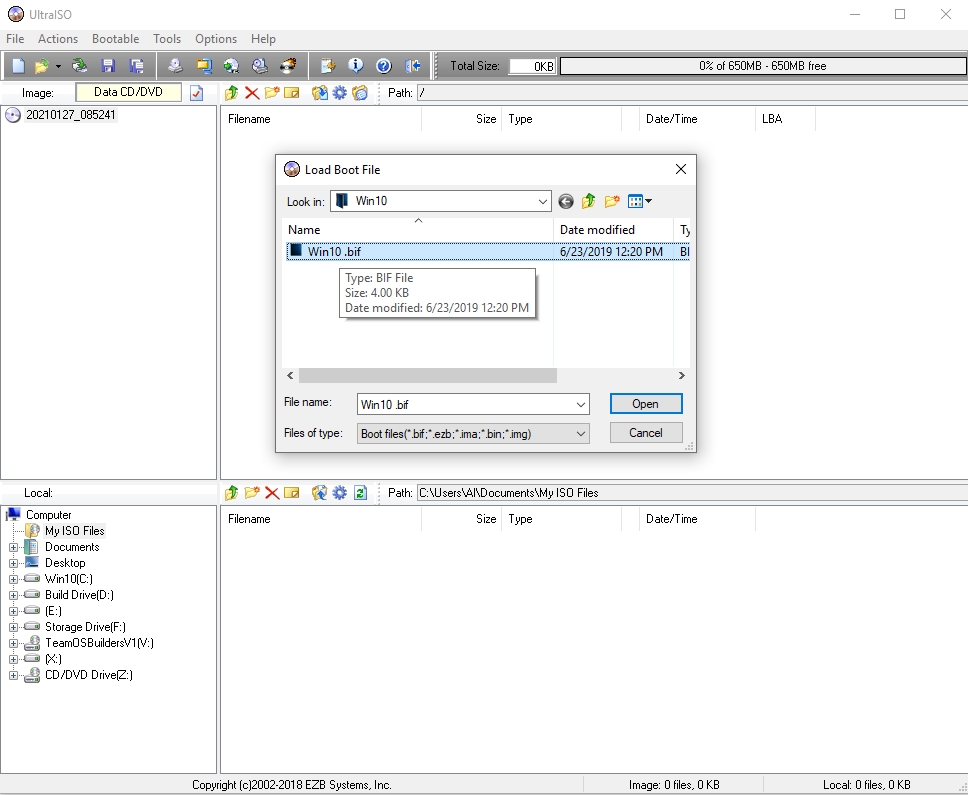Viewport: 968px width, 795px height.
Task: Open the Tools menu
Action: click(167, 39)
